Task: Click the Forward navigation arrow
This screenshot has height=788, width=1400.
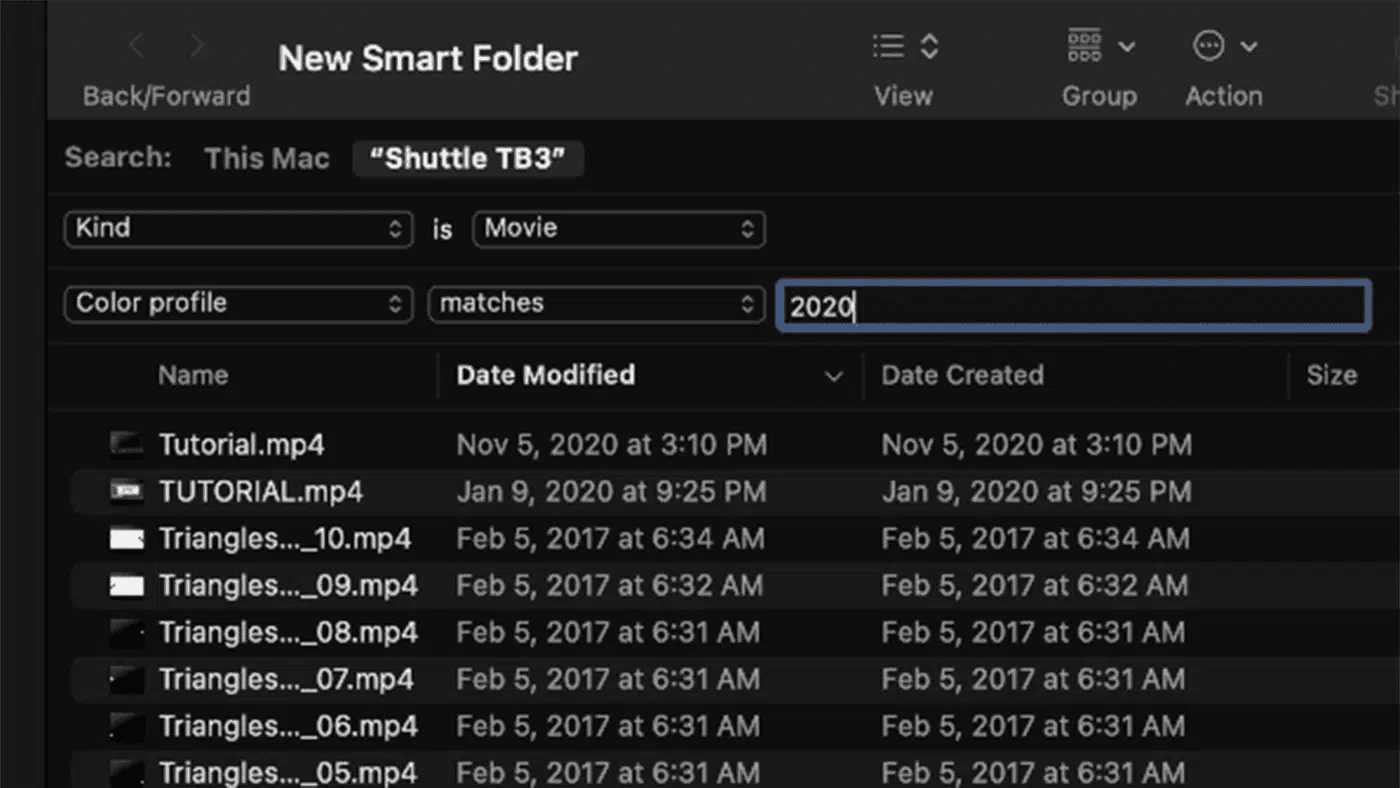Action: tap(197, 45)
